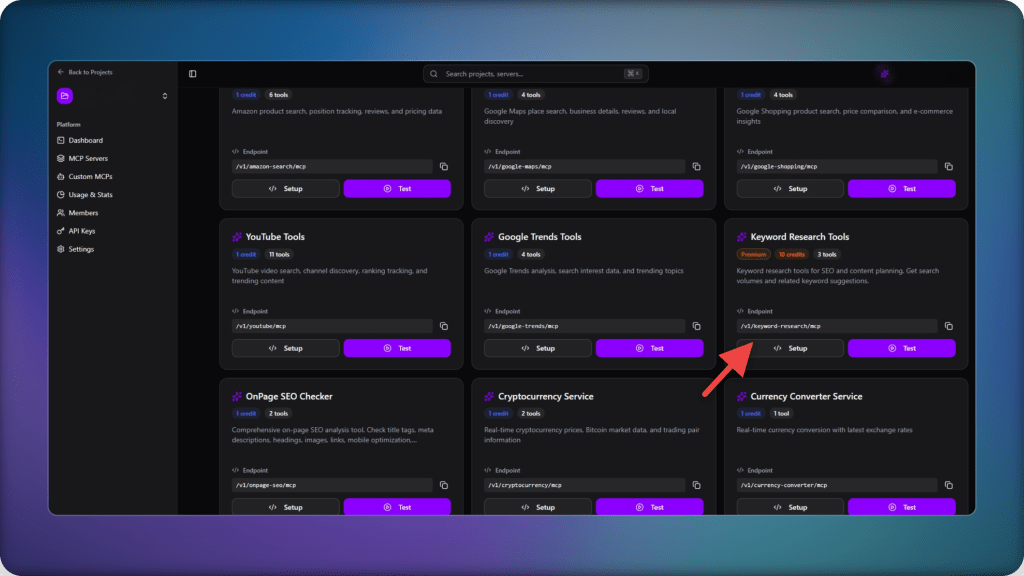Click Setup for Google Shopping server
The width and height of the screenshot is (1024, 576).
tap(790, 189)
